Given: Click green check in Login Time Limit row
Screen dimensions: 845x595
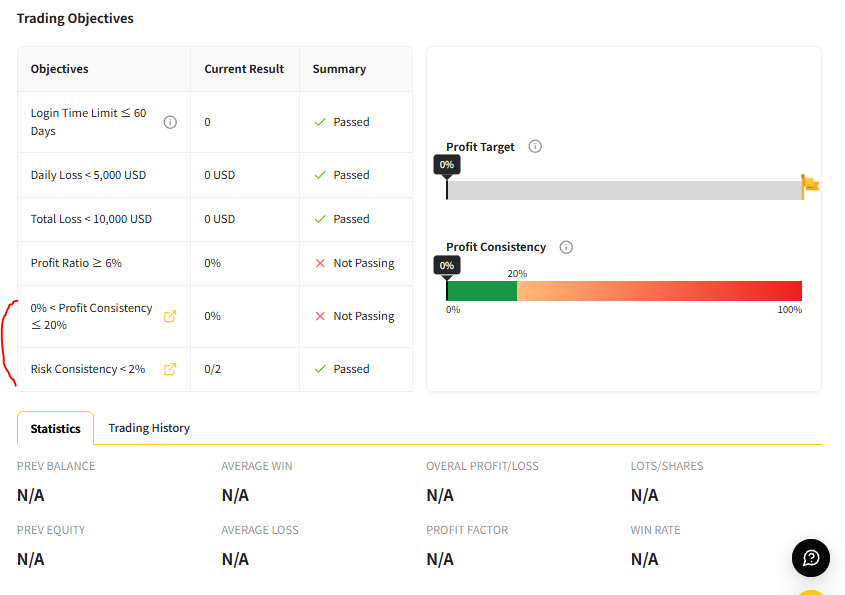Looking at the screenshot, I should [320, 122].
